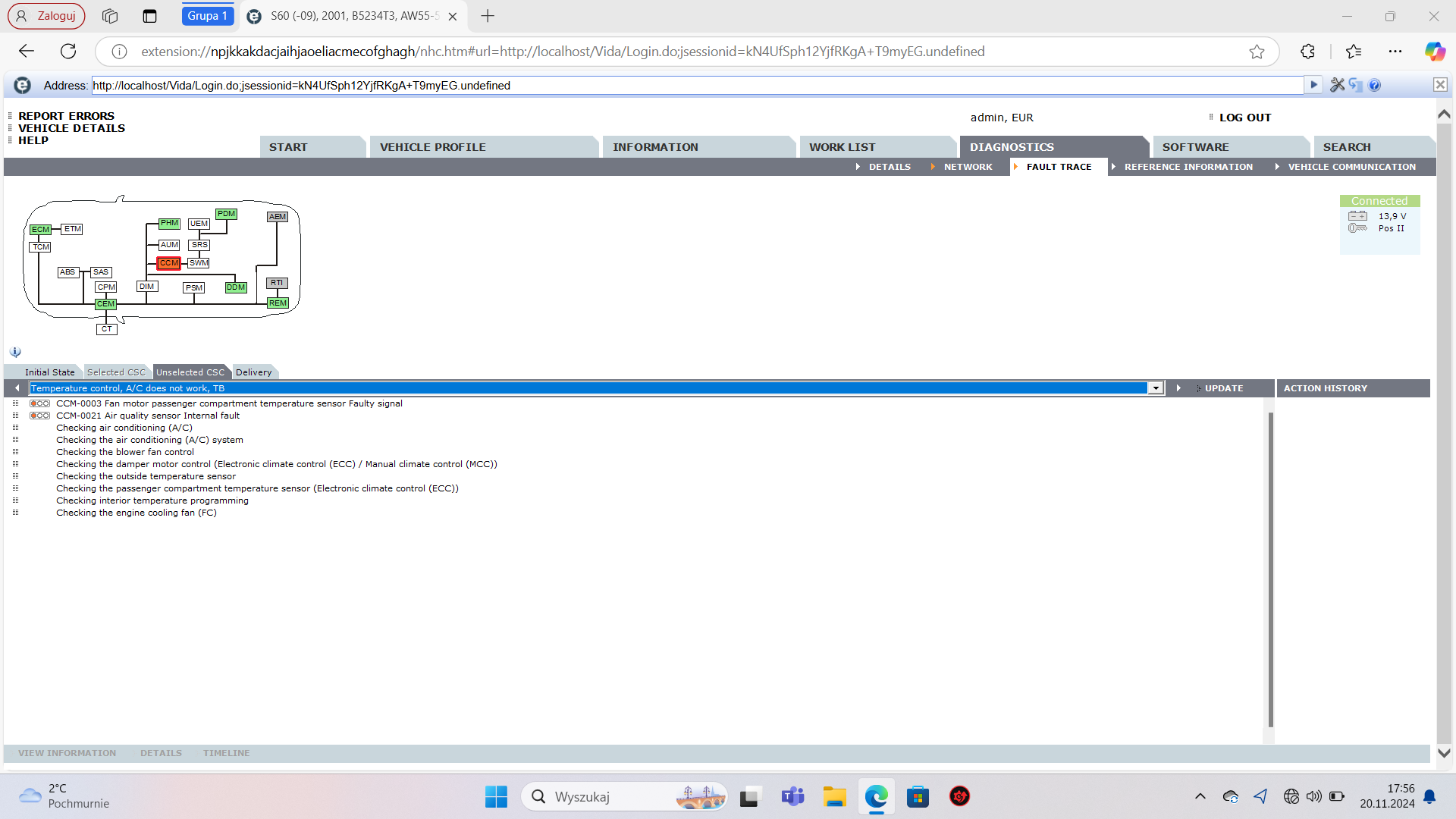Expand the VEHICLE COMMUNICATION submenu
The image size is (1456, 819).
1351,167
